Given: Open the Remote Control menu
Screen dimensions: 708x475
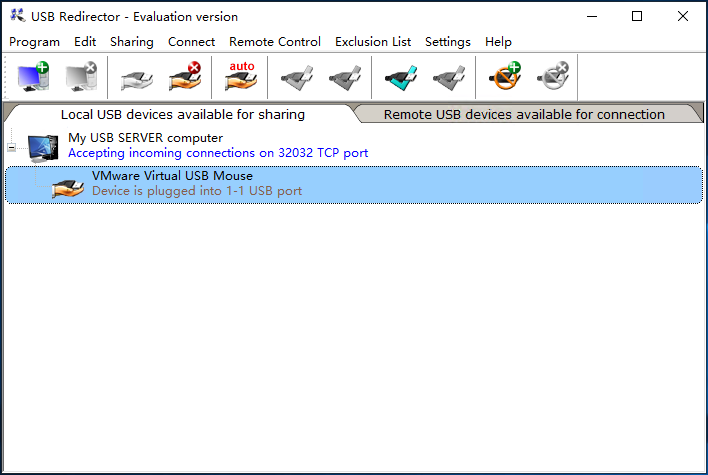Looking at the screenshot, I should [275, 42].
